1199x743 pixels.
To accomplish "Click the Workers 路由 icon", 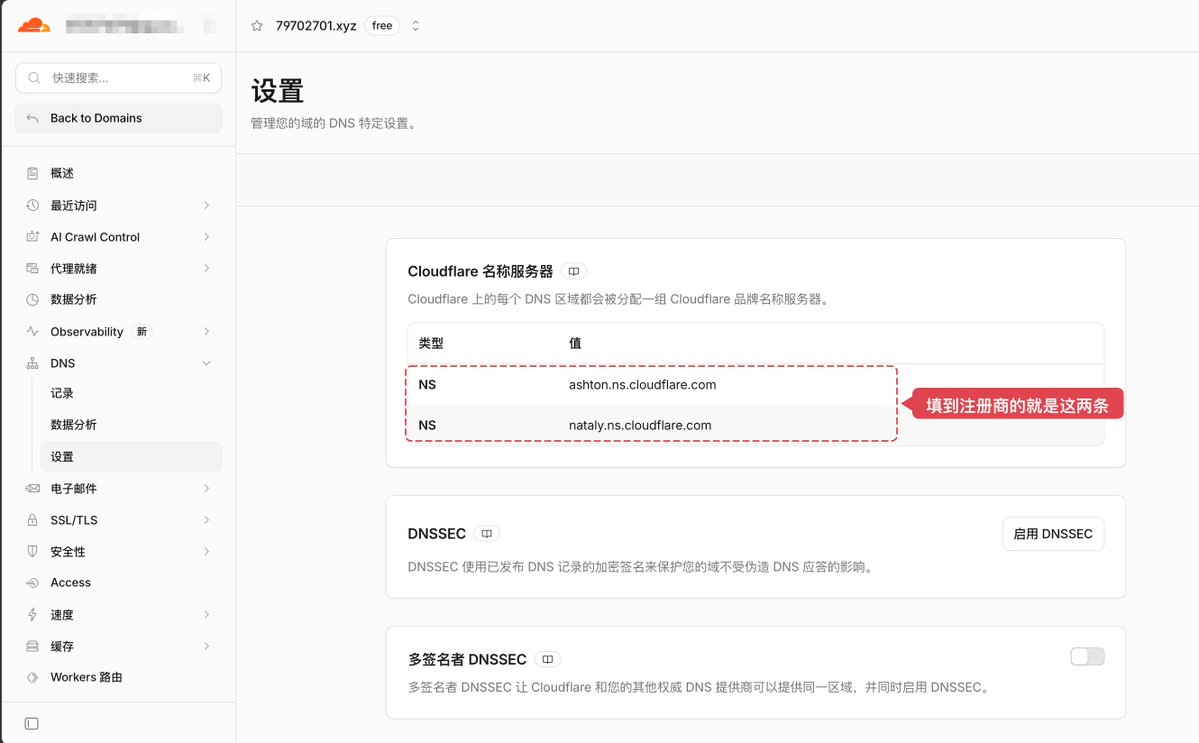I will (32, 677).
